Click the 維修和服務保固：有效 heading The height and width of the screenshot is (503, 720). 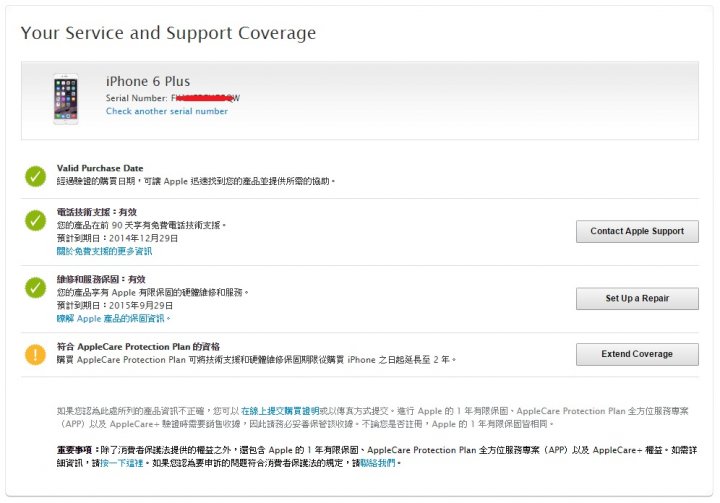[101, 279]
